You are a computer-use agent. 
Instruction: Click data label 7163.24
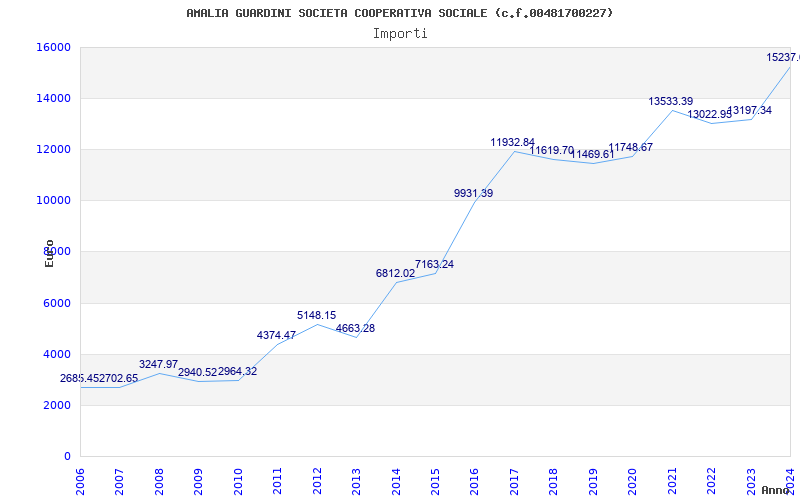(x=434, y=264)
